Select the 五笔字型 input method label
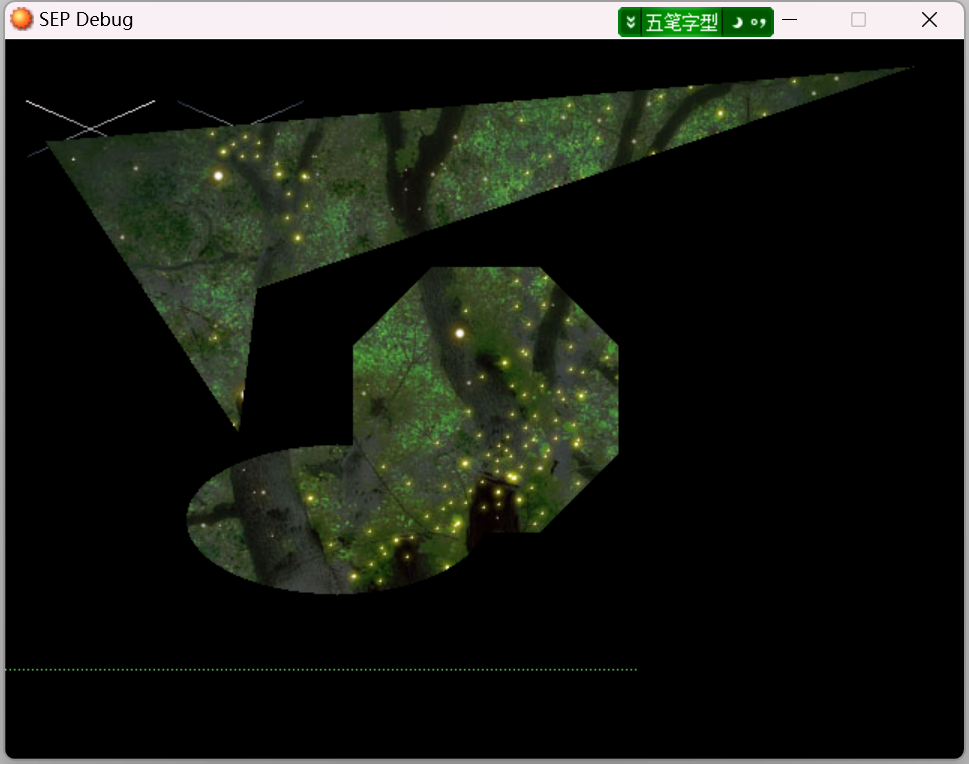Image resolution: width=969 pixels, height=764 pixels. (x=682, y=23)
